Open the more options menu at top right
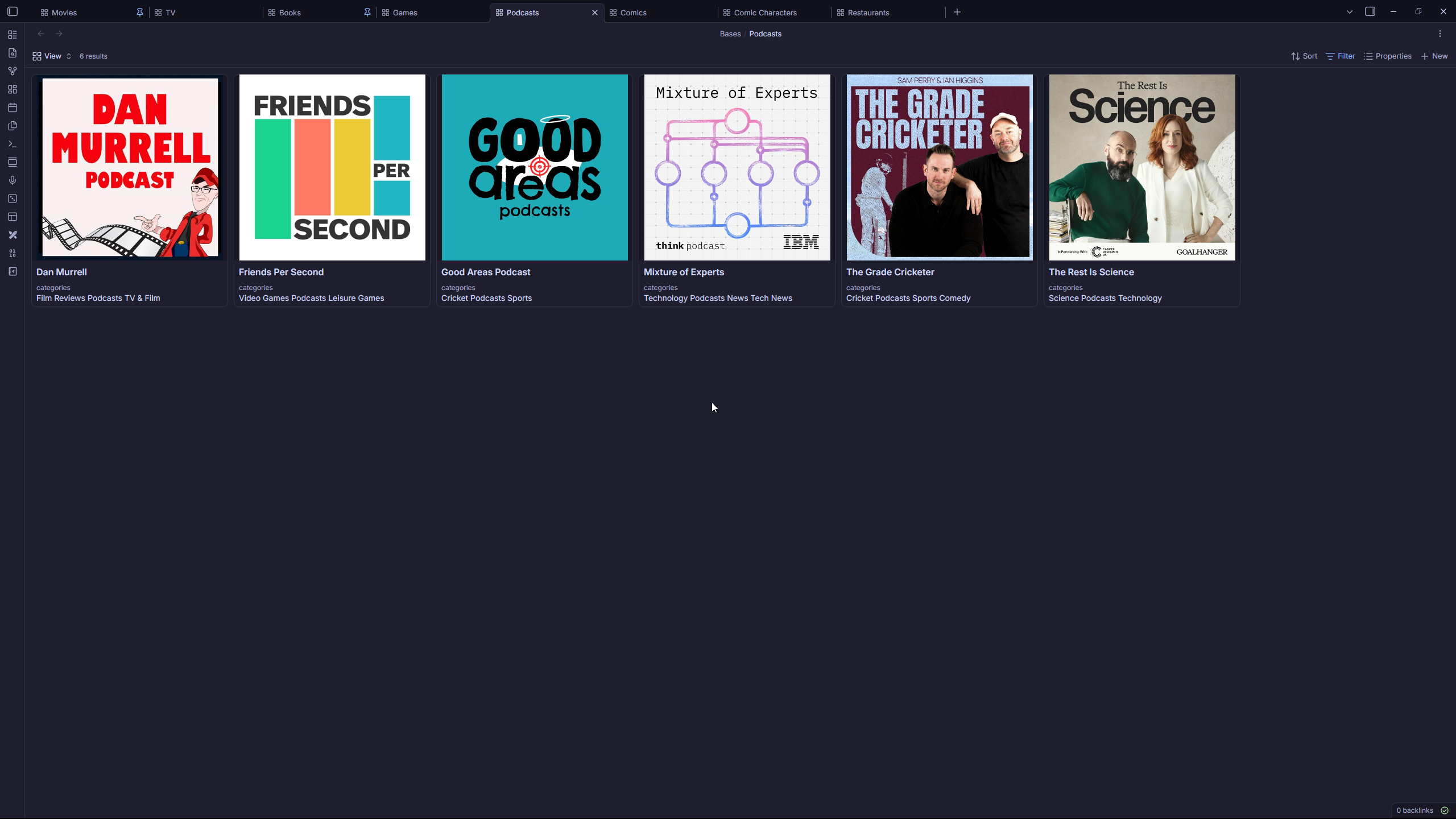 point(1440,34)
